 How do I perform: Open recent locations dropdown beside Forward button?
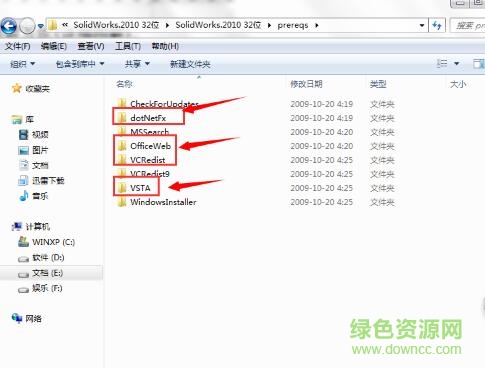40,26
